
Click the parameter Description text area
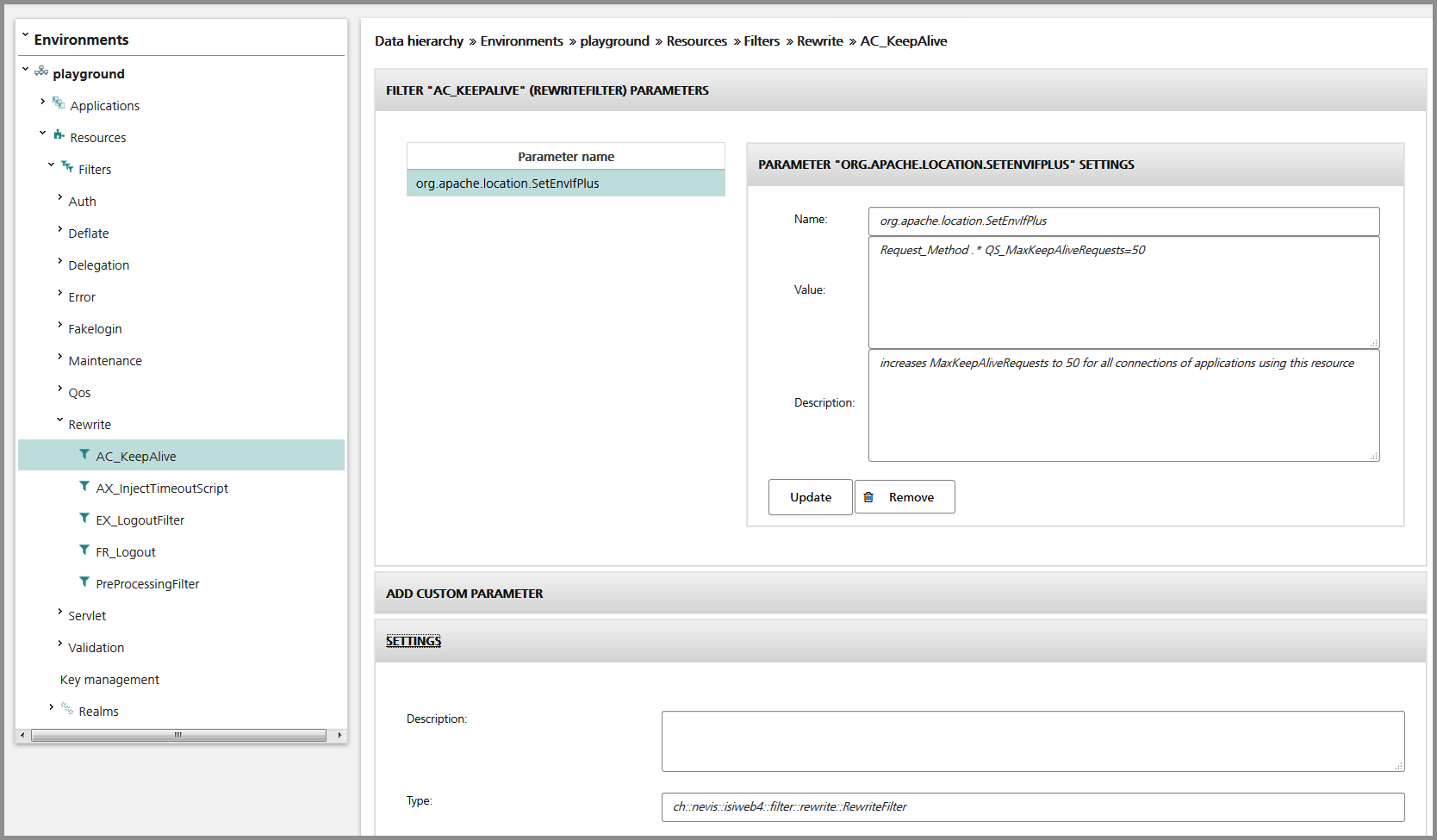click(x=1124, y=406)
